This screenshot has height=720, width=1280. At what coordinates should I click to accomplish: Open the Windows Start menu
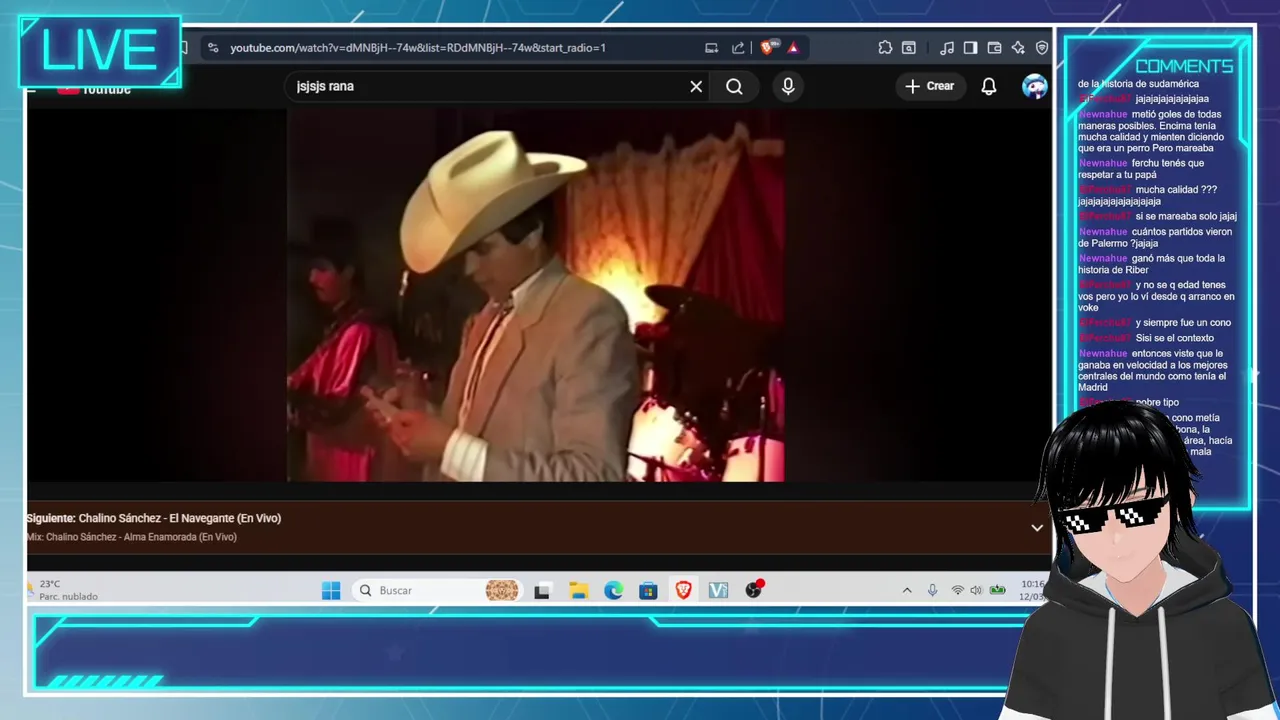point(331,591)
